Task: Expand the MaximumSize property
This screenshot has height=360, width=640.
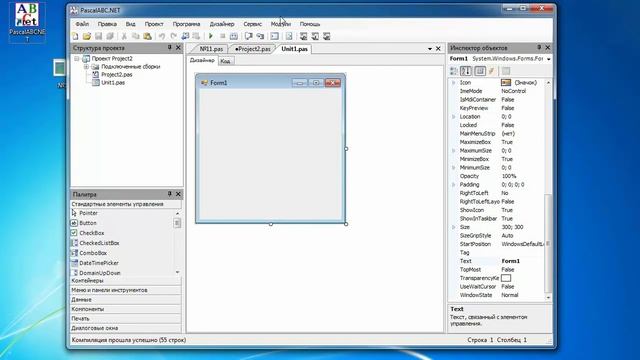Action: point(453,151)
